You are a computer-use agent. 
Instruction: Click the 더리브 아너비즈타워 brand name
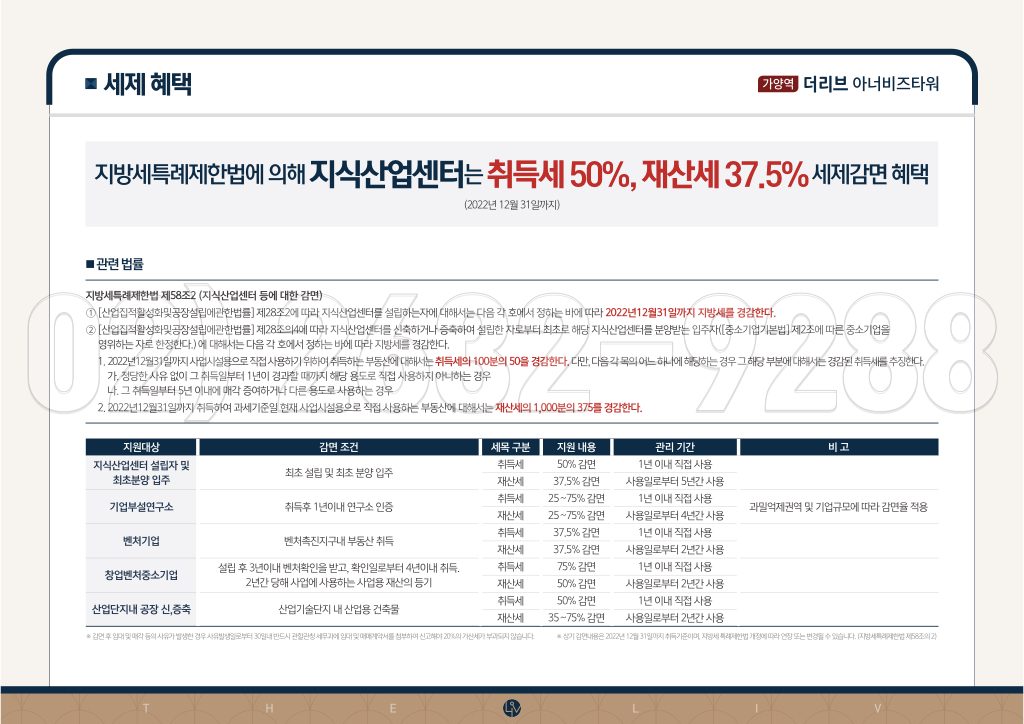click(871, 84)
